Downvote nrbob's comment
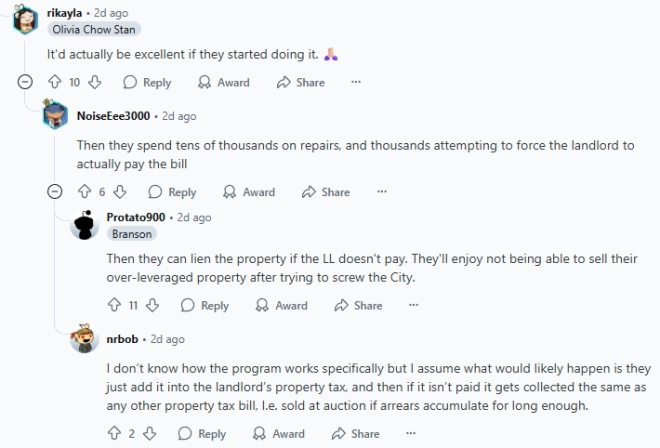 (x=150, y=434)
